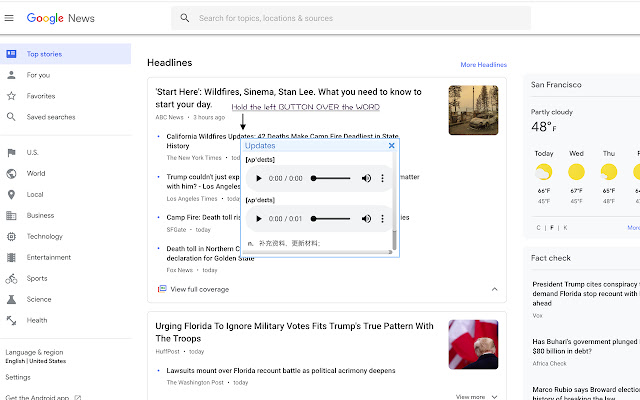Screen dimensions: 640x400
Task: Go to U.S. news section
Action: click(x=33, y=153)
